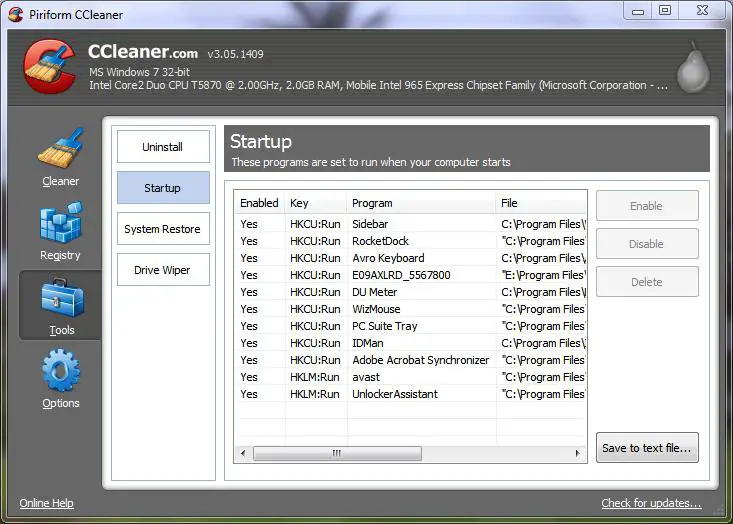Click the Disable button
The image size is (733, 524).
pyautogui.click(x=647, y=244)
